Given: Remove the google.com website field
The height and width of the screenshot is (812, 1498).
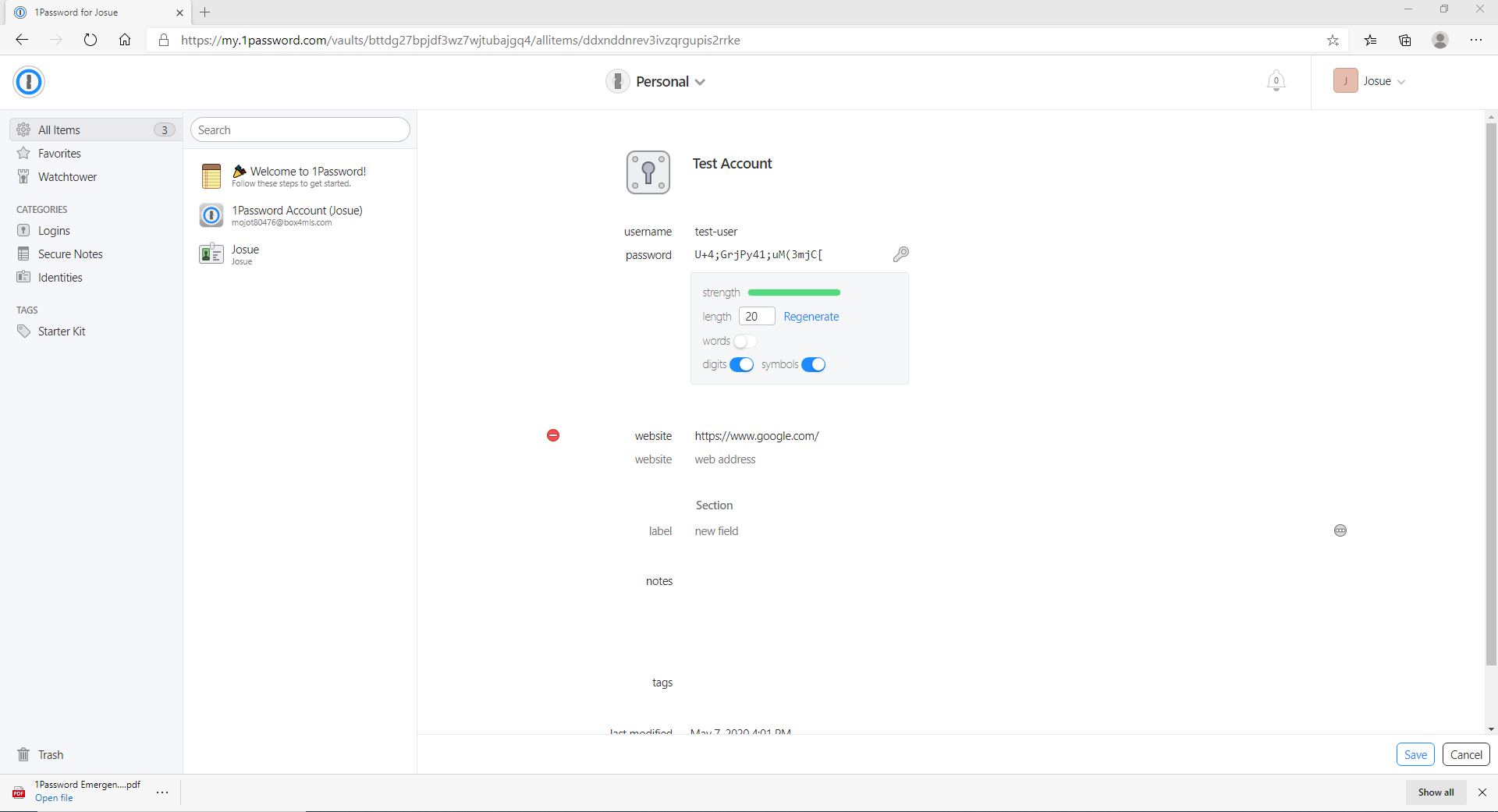Looking at the screenshot, I should click(553, 435).
